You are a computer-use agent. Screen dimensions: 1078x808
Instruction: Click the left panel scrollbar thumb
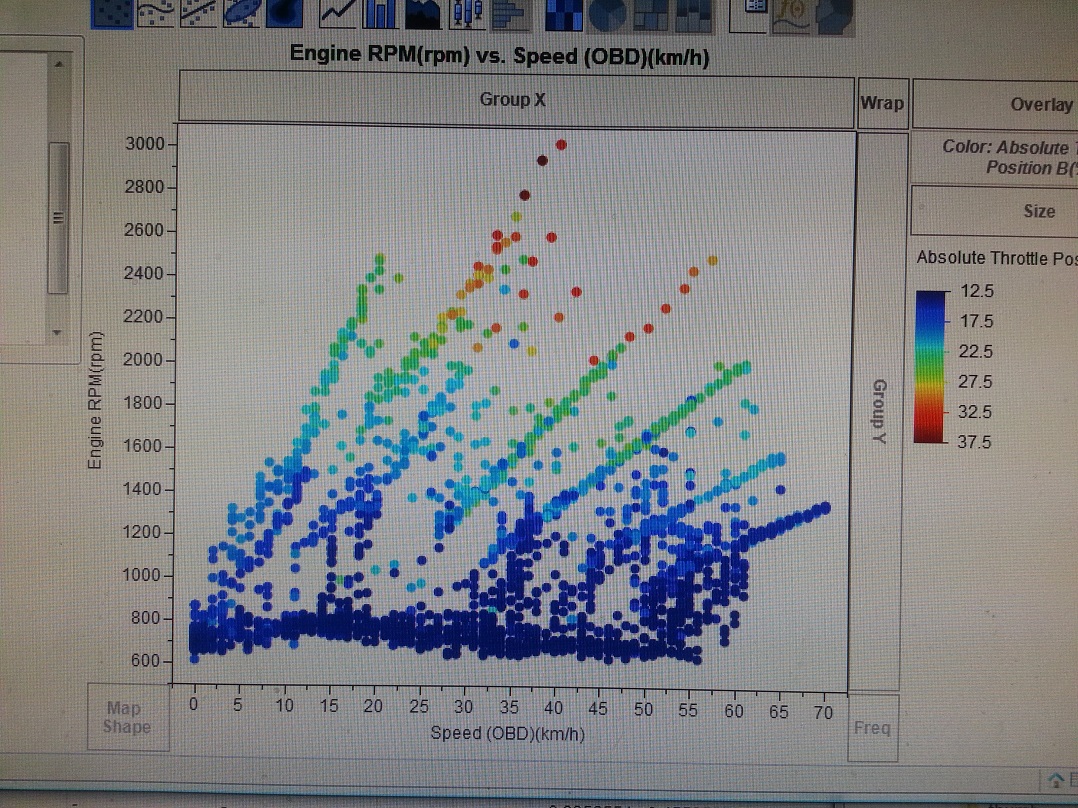(58, 218)
